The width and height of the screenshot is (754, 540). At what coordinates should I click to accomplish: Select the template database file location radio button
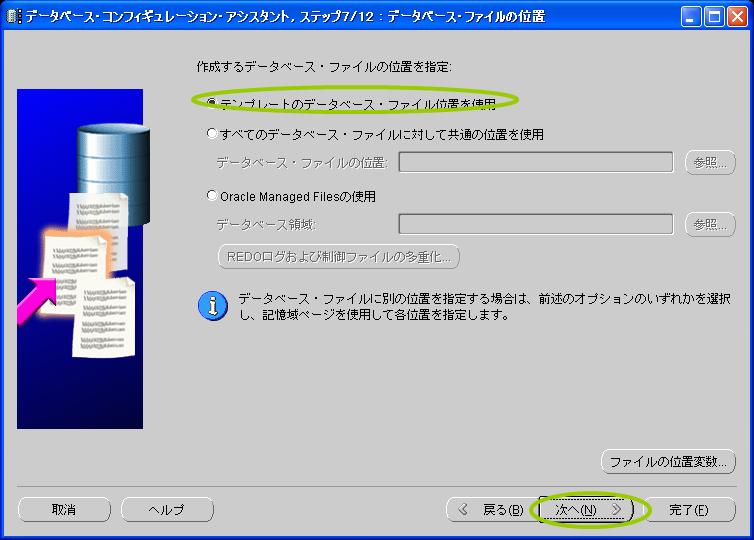[x=212, y=103]
